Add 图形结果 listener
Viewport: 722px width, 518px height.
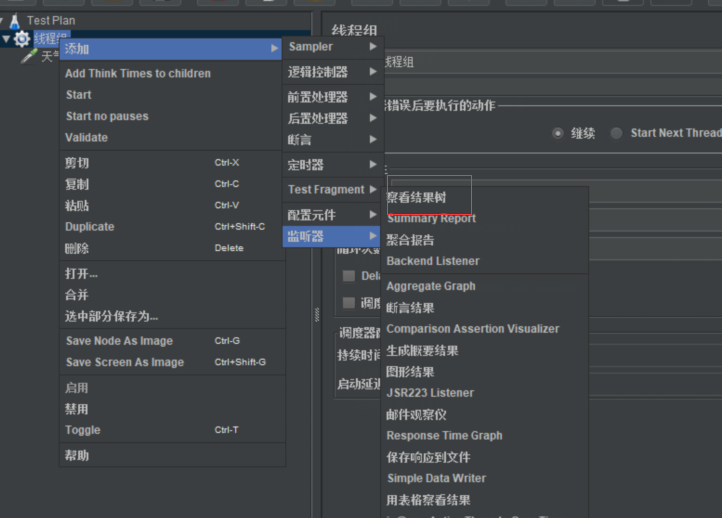coord(485,372)
